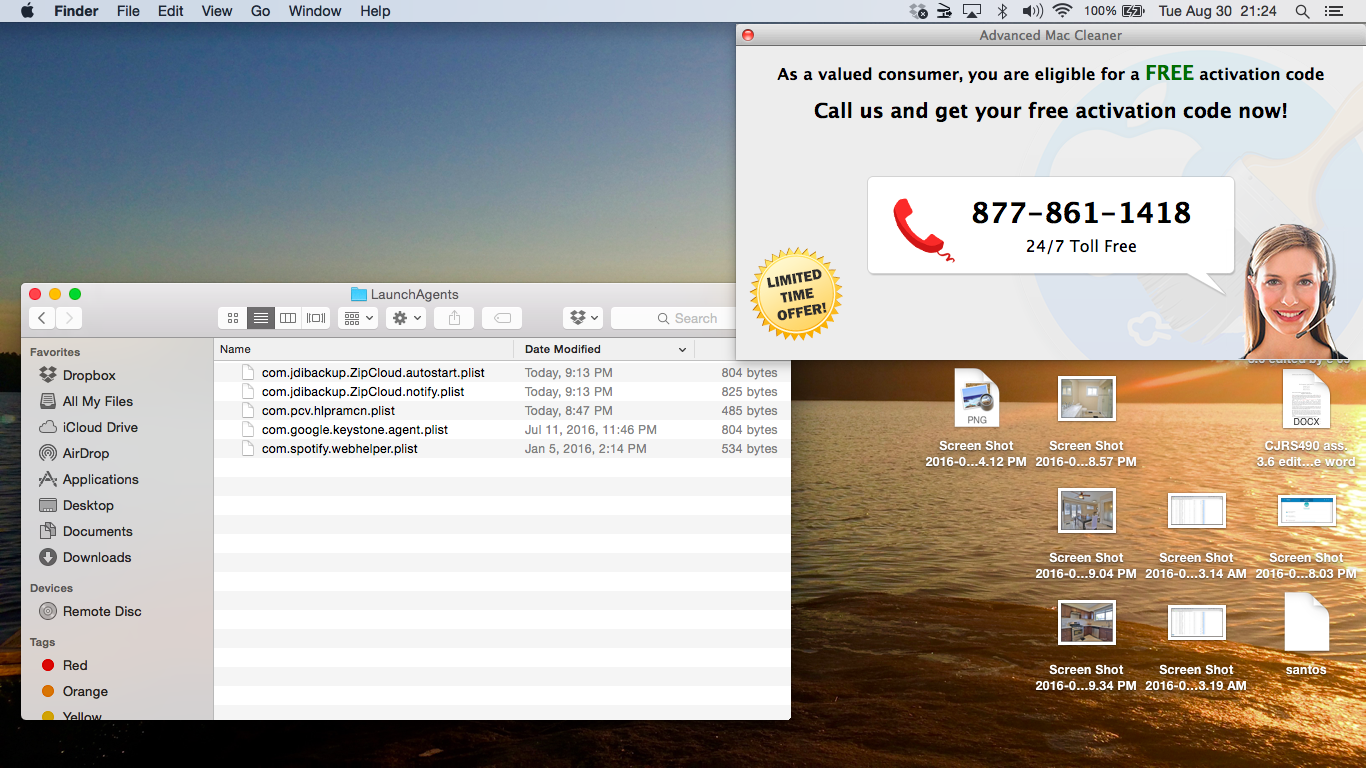Switch Finder to icon view

[233, 318]
